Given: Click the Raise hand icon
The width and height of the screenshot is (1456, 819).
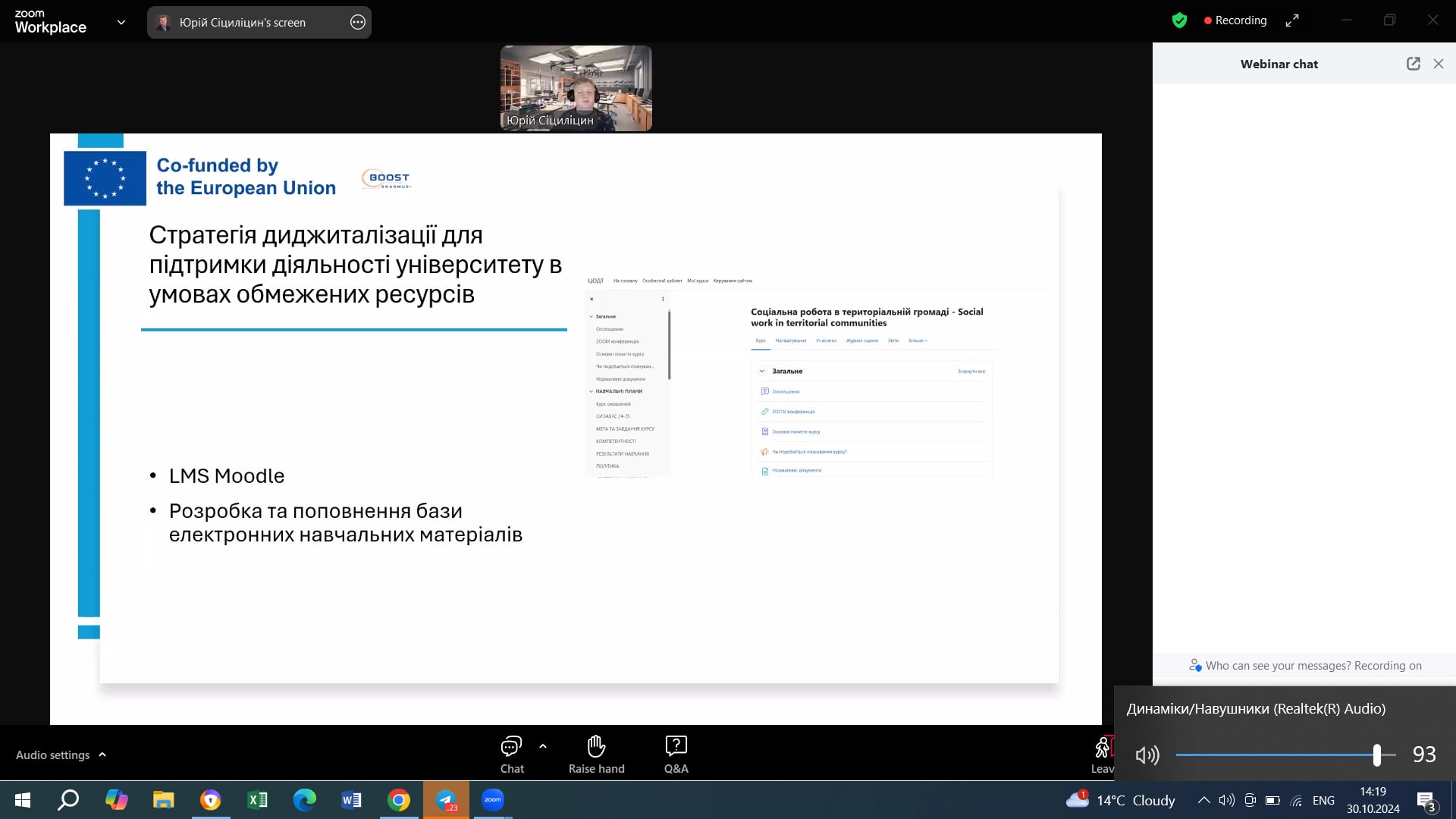Looking at the screenshot, I should pyautogui.click(x=596, y=747).
